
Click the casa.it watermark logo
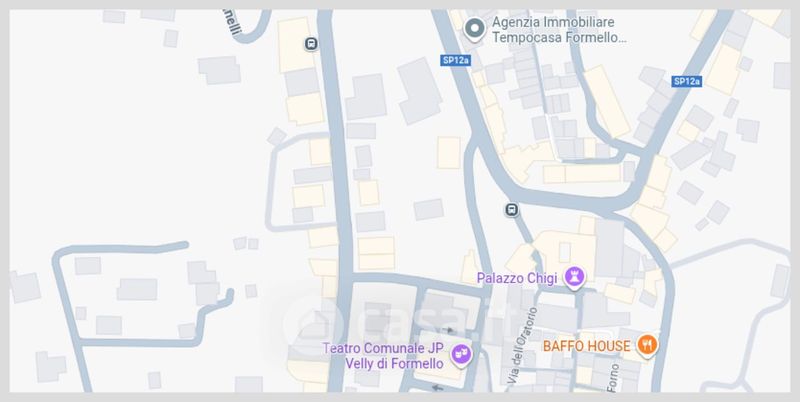pyautogui.click(x=398, y=320)
